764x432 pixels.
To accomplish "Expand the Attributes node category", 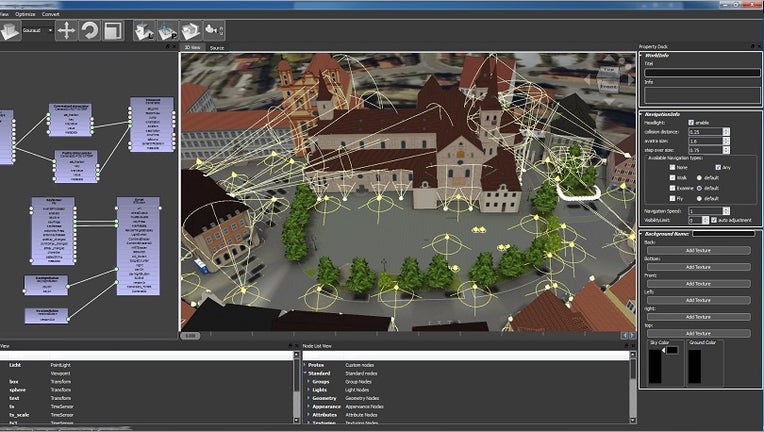I will (308, 414).
